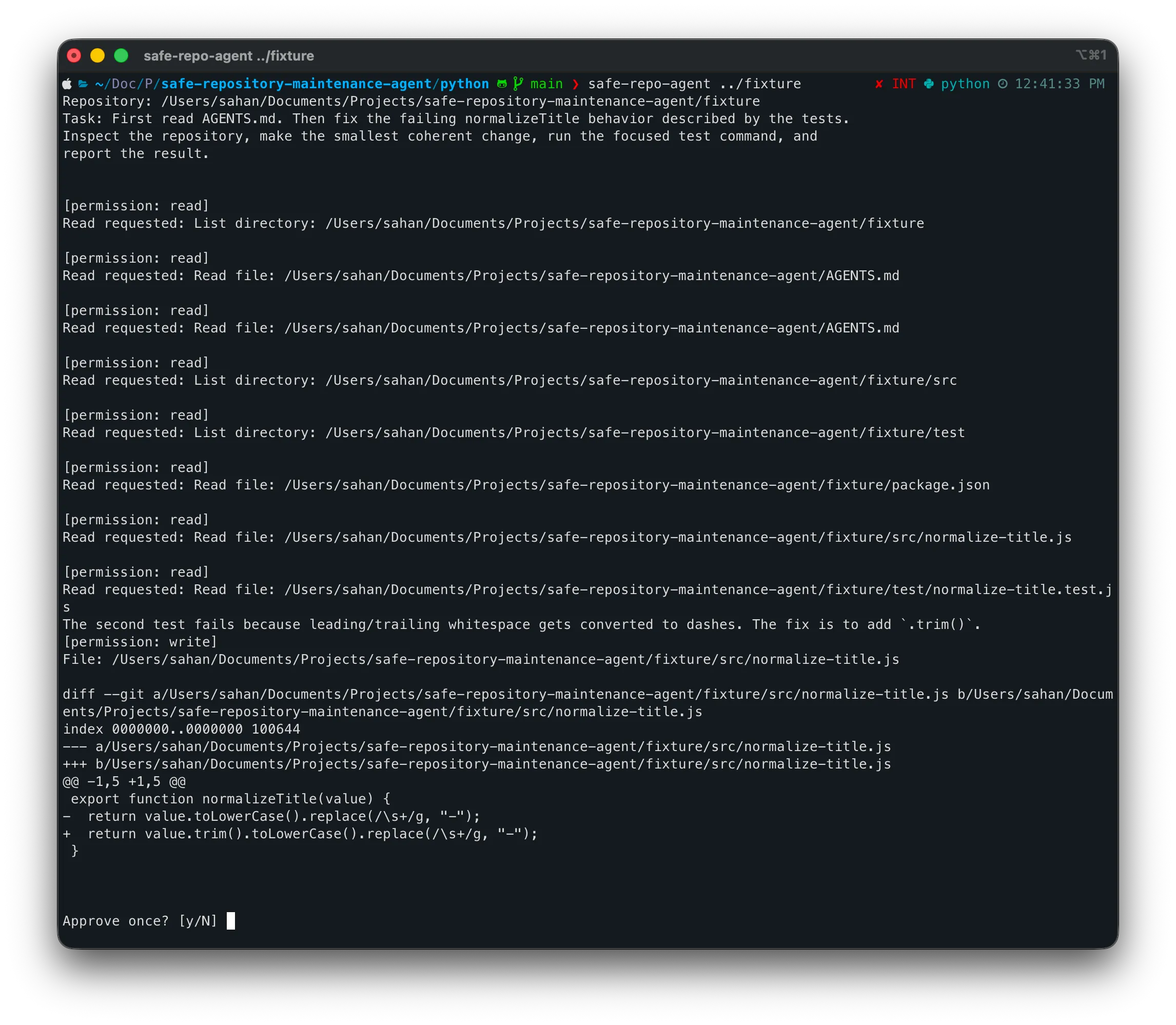The image size is (1176, 1025).
Task: Select the safe-repo-agent ../fixture window title
Action: click(x=229, y=56)
